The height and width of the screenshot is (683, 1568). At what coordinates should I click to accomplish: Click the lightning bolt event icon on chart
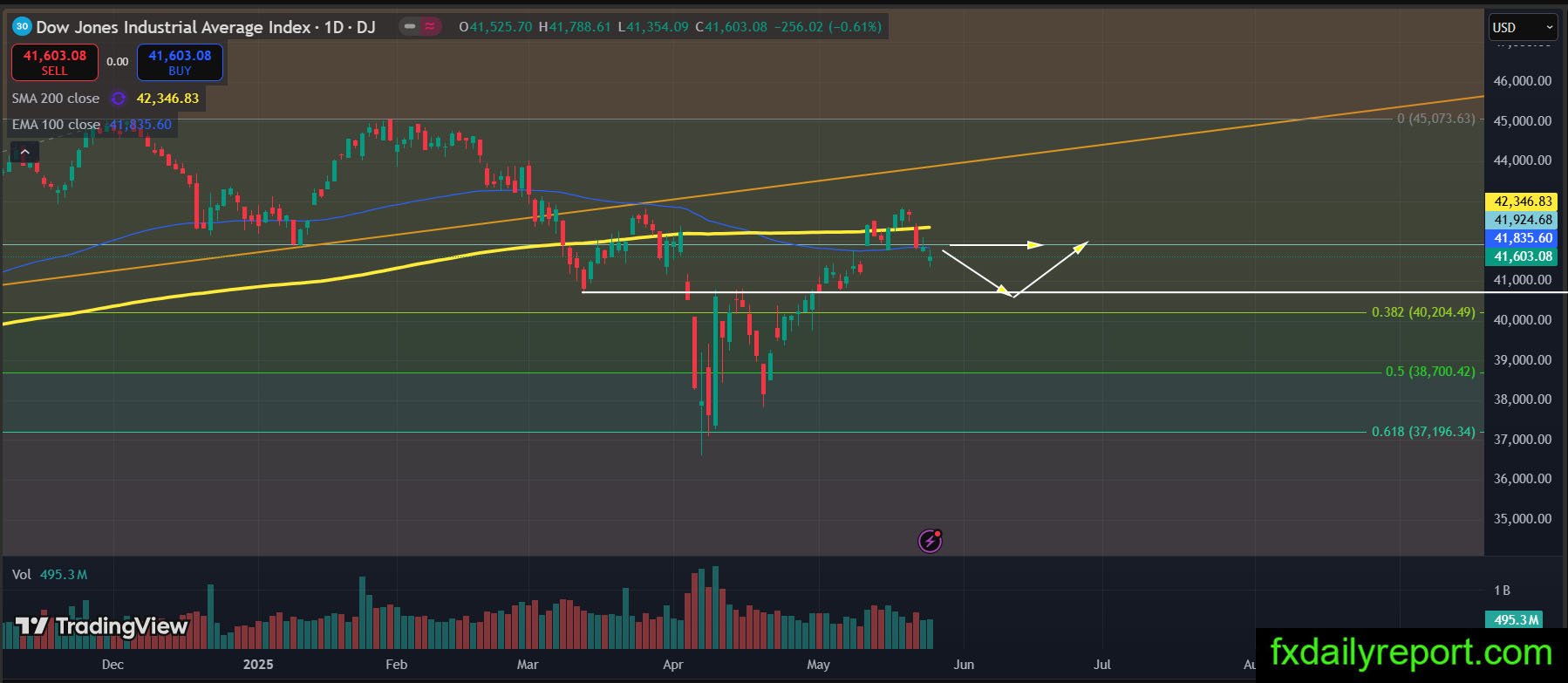[x=931, y=541]
